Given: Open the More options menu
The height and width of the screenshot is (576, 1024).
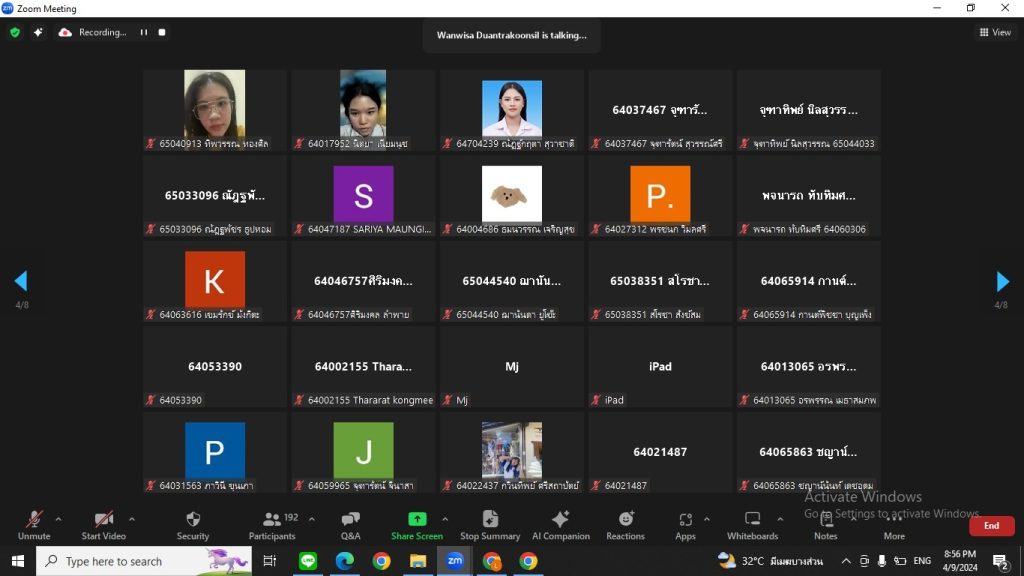Looking at the screenshot, I should coord(894,526).
